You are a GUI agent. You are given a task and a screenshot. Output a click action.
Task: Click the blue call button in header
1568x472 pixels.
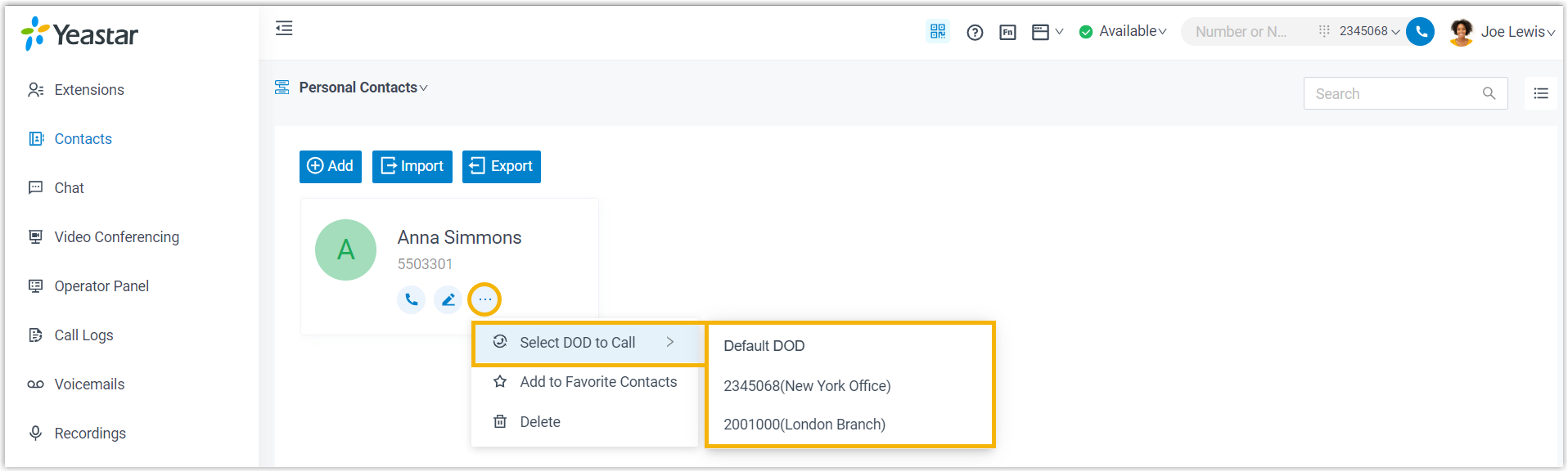[1420, 32]
